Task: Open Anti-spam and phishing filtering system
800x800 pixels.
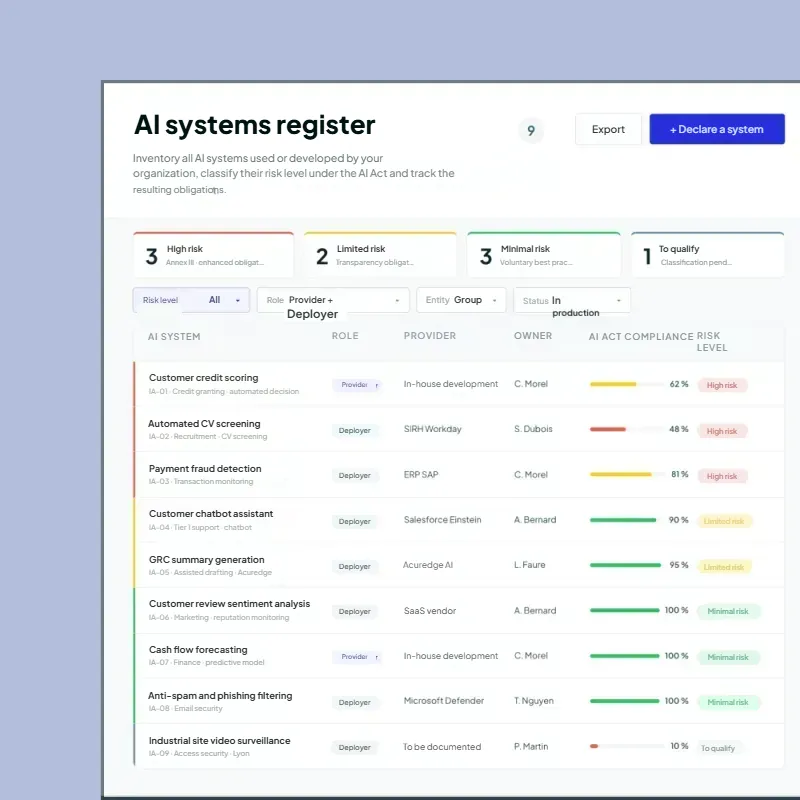Action: 220,696
